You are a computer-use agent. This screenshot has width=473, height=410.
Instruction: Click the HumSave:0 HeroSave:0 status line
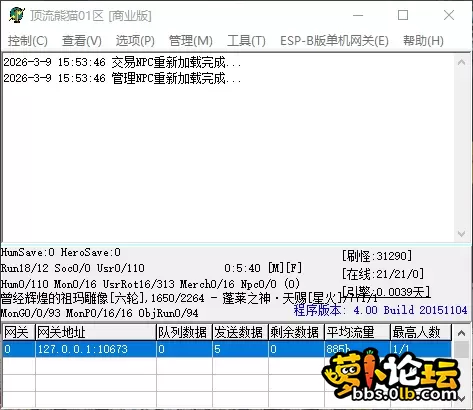pos(61,252)
